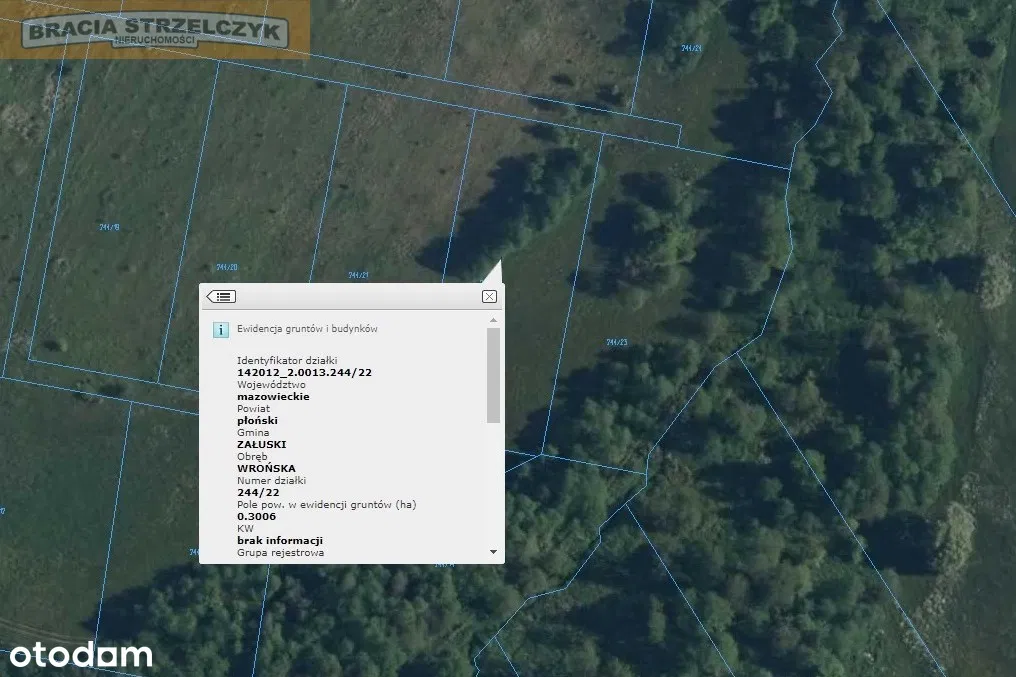The image size is (1016, 677).
Task: Click the 'mazowieckie' voivodeship value
Action: 273,396
